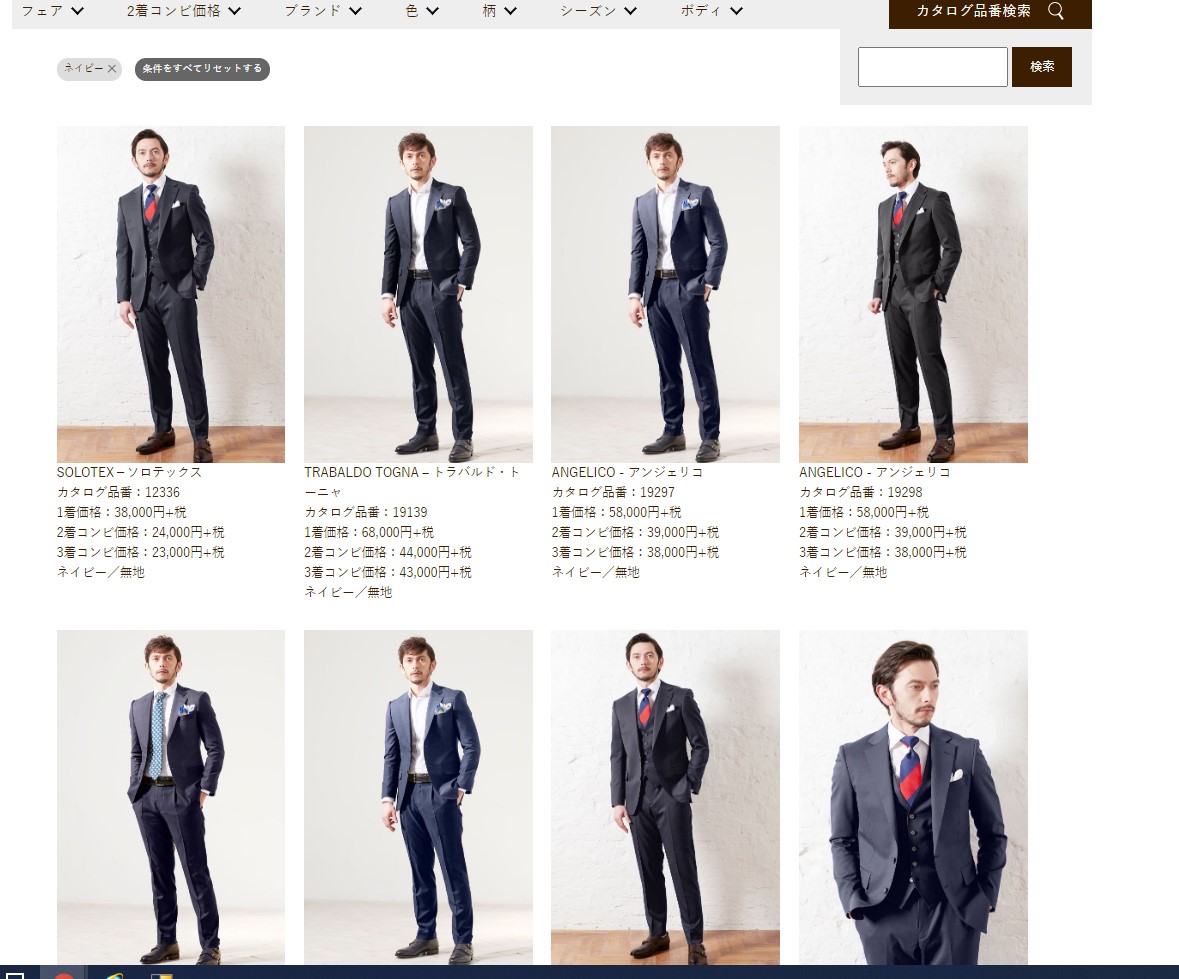Viewport: 1179px width, 979px height.
Task: Select TRABALDO TOGNA suit 19139 image
Action: [x=418, y=294]
